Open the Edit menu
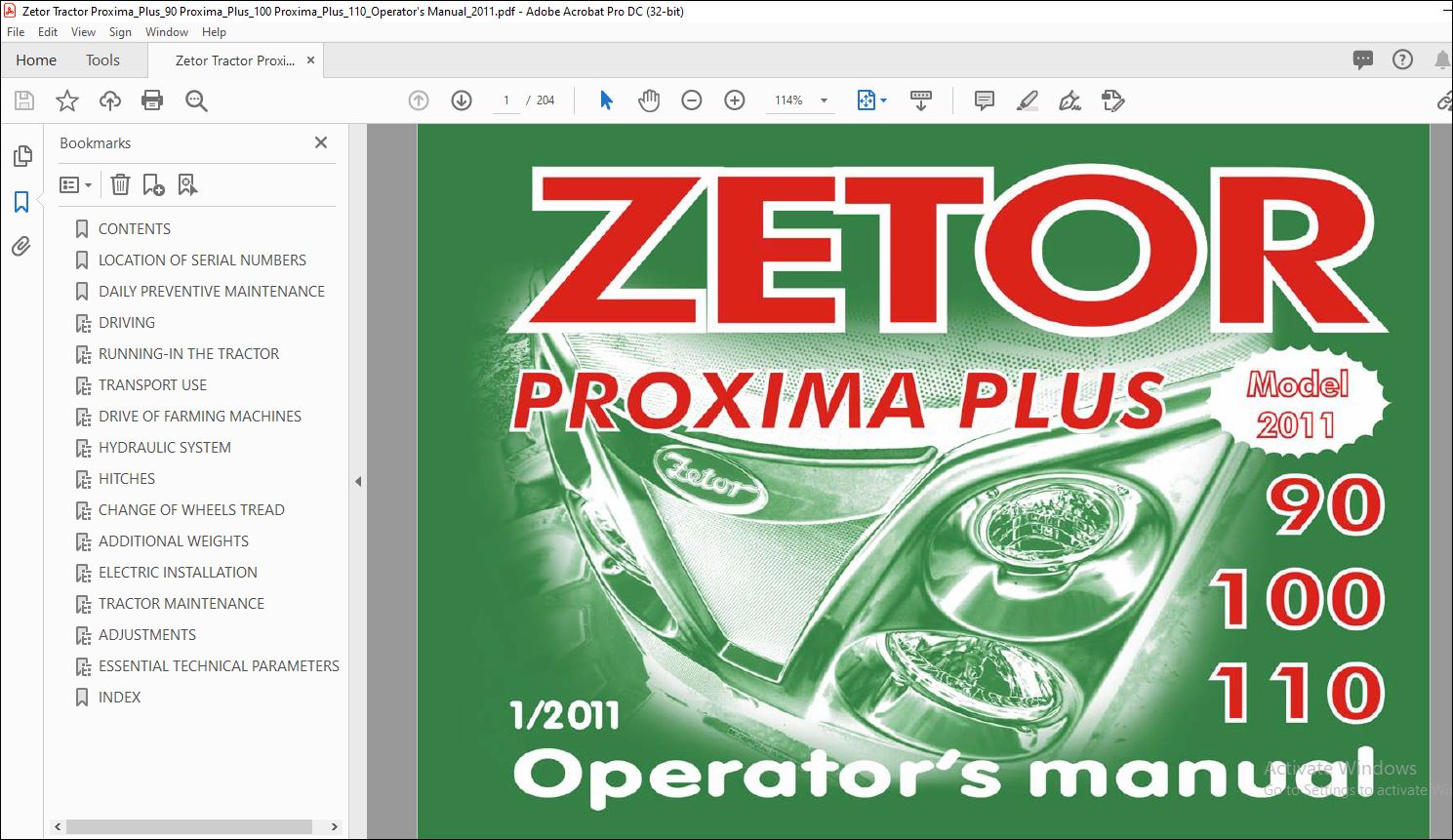1453x840 pixels. tap(48, 32)
